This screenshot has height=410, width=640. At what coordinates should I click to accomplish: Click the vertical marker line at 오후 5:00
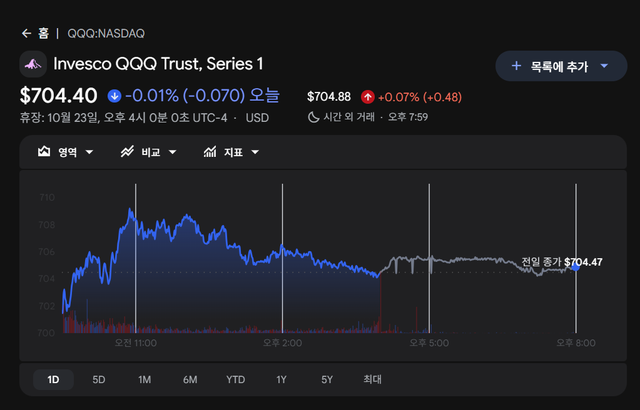429,258
